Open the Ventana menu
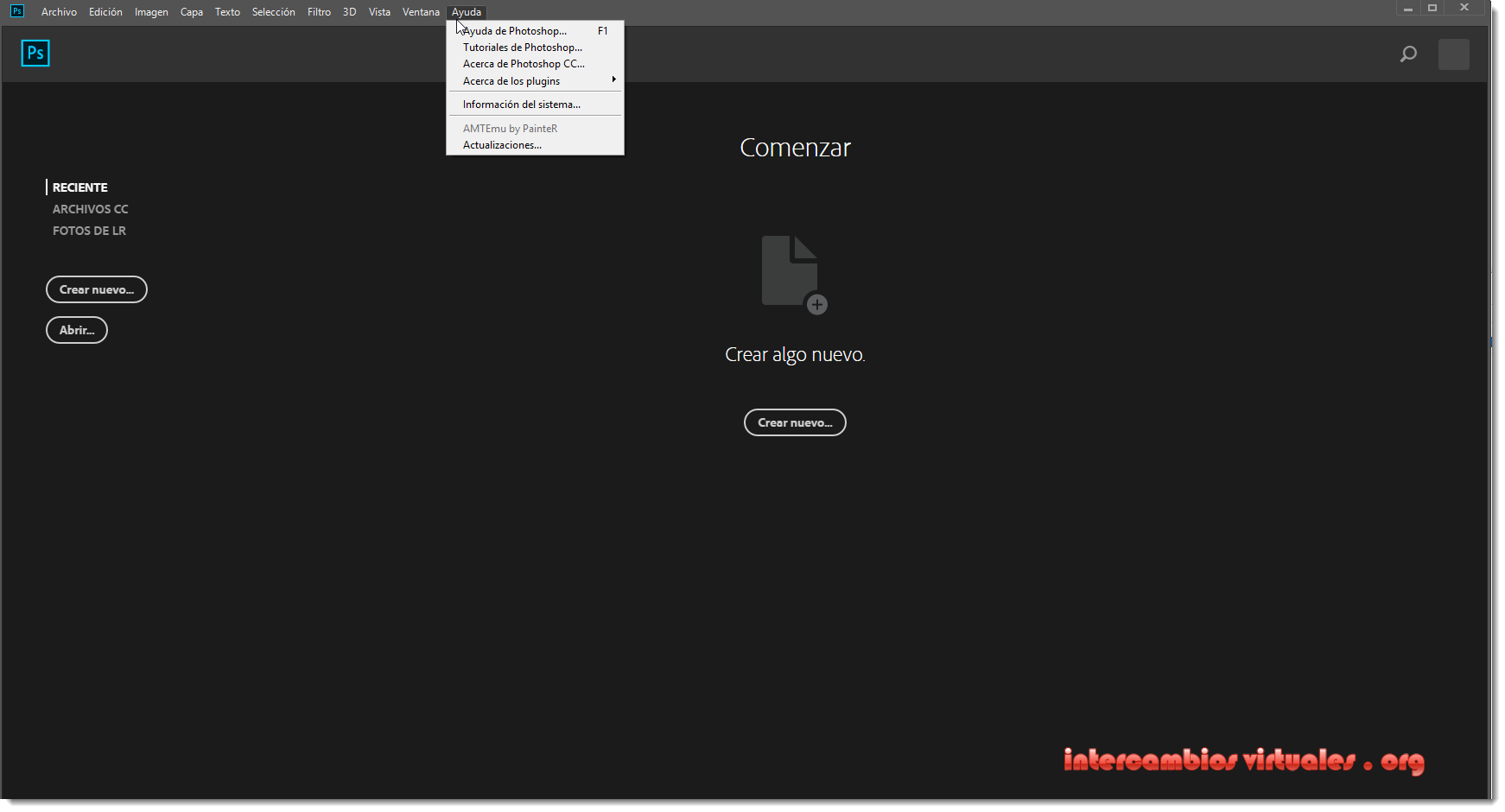 coord(421,12)
